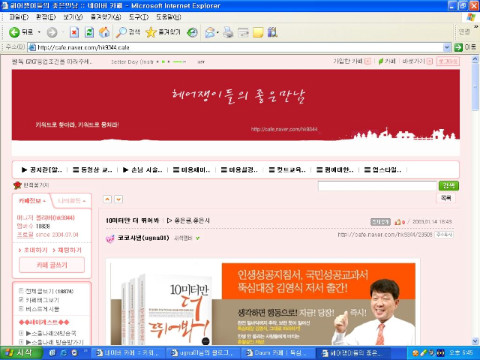The image size is (480, 360).
Task: Open the 파일(F) menu
Action: point(19,17)
